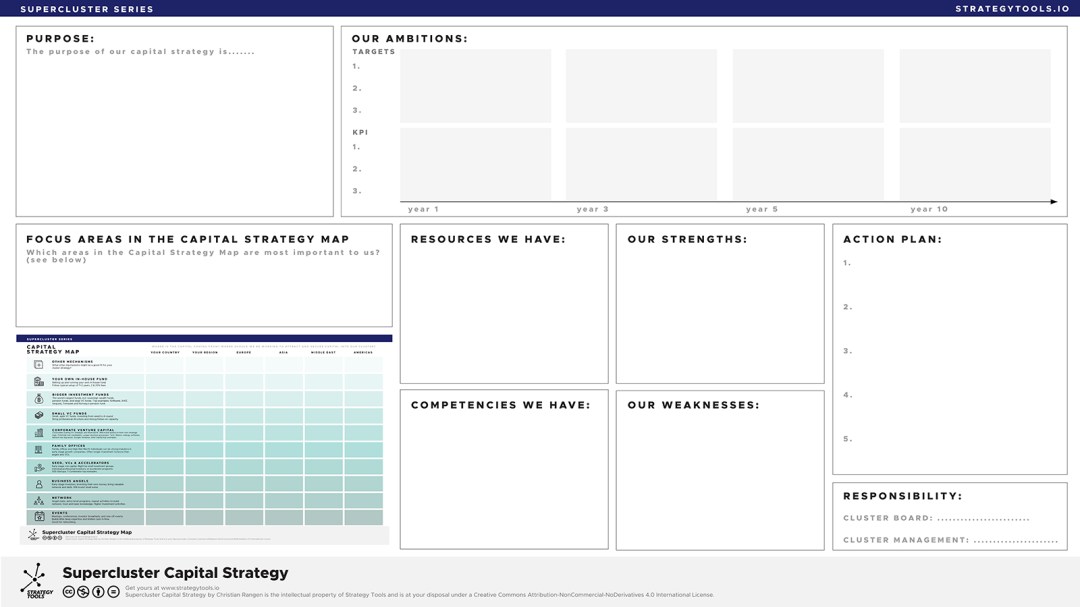Click the MIDDLE EAST column header in map
Image resolution: width=1080 pixels, height=607 pixels.
point(323,352)
